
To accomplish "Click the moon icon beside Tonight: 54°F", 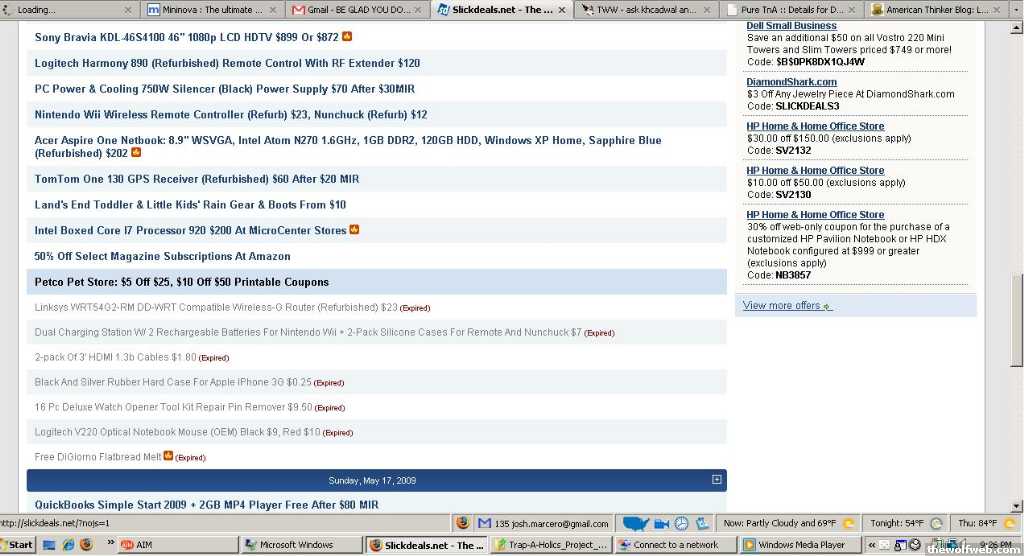I will pos(936,523).
